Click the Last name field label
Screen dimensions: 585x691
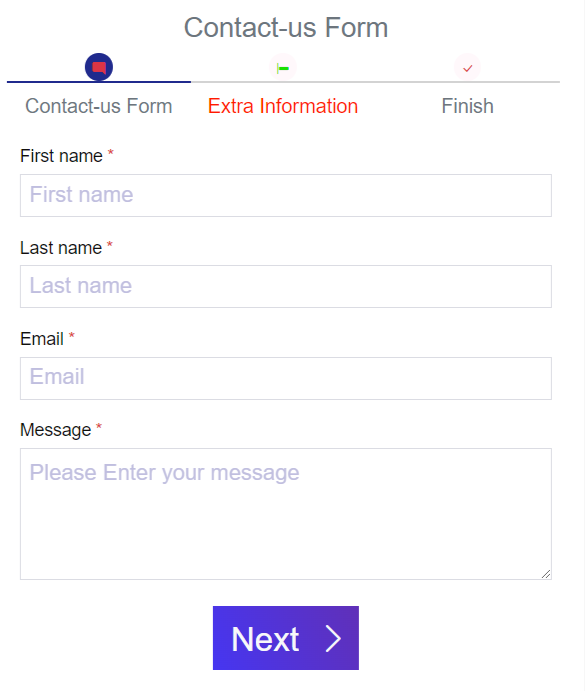(x=61, y=248)
